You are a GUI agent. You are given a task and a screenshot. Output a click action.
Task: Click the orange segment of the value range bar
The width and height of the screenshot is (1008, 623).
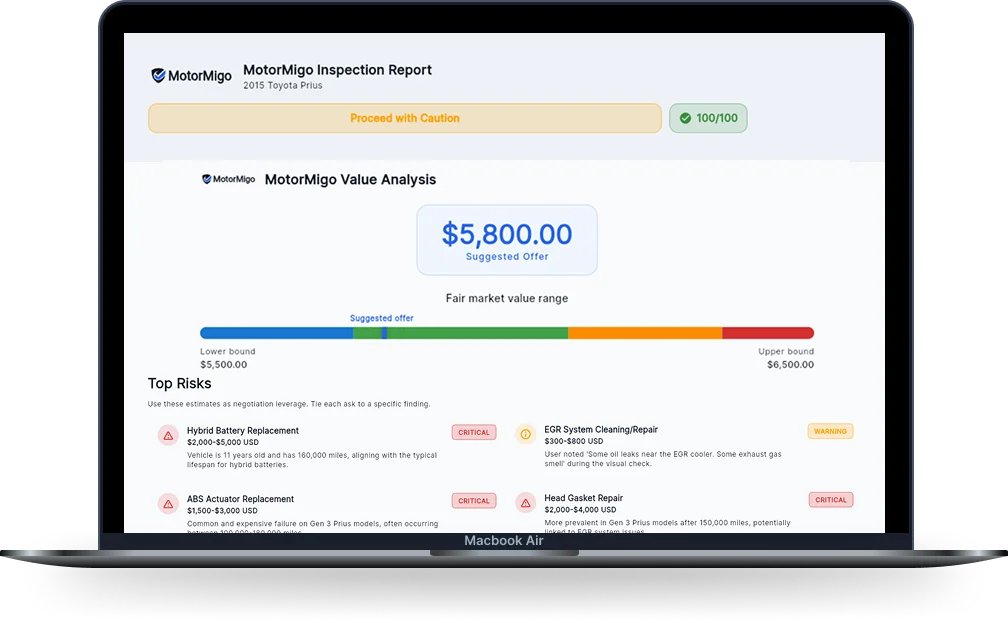tap(645, 333)
